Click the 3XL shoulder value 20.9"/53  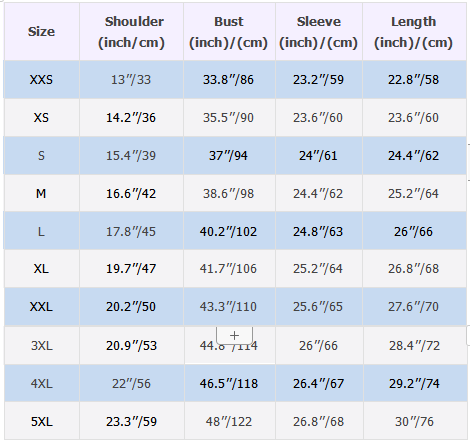(x=131, y=345)
